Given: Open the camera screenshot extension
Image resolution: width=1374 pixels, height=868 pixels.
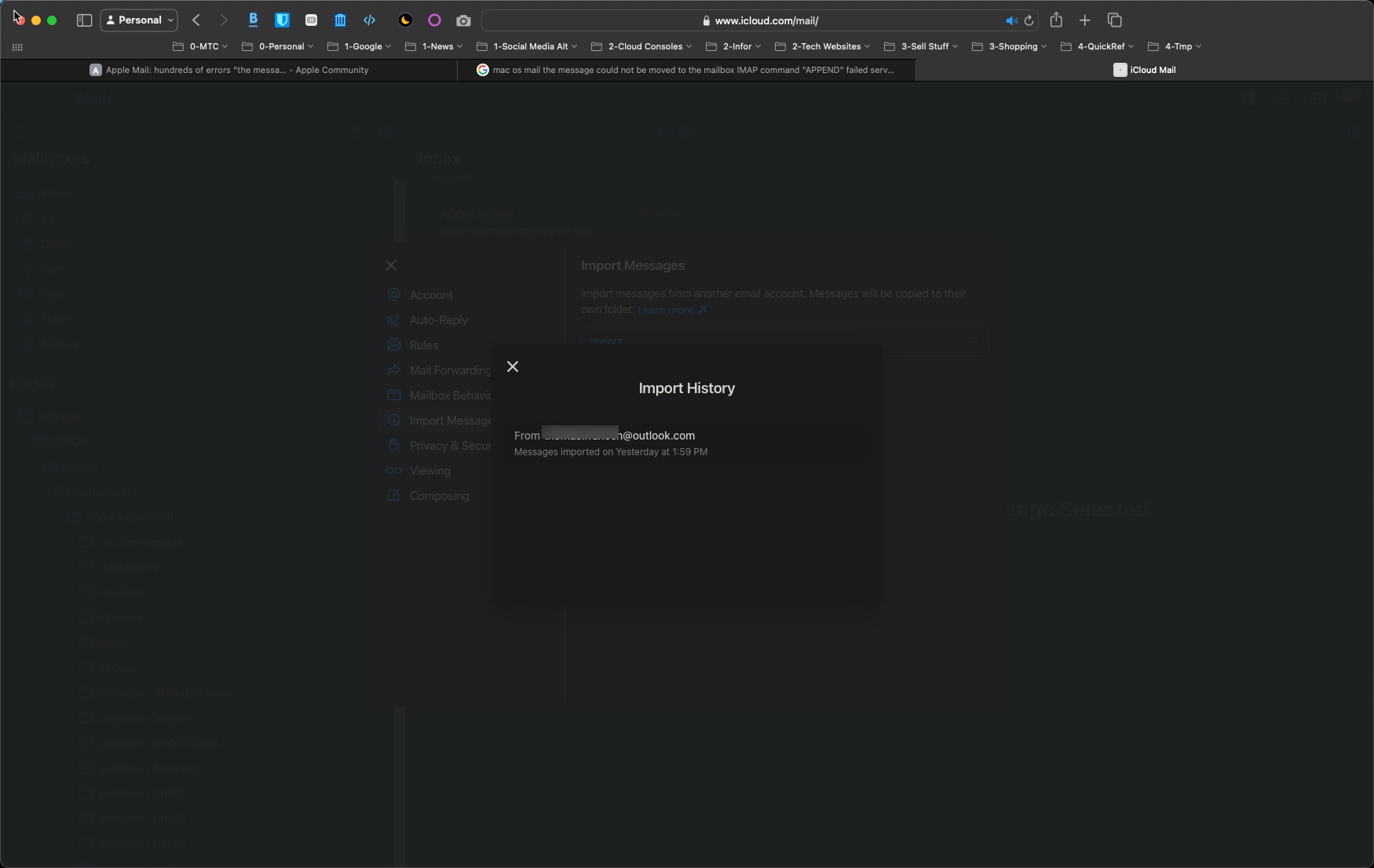Looking at the screenshot, I should 463,20.
